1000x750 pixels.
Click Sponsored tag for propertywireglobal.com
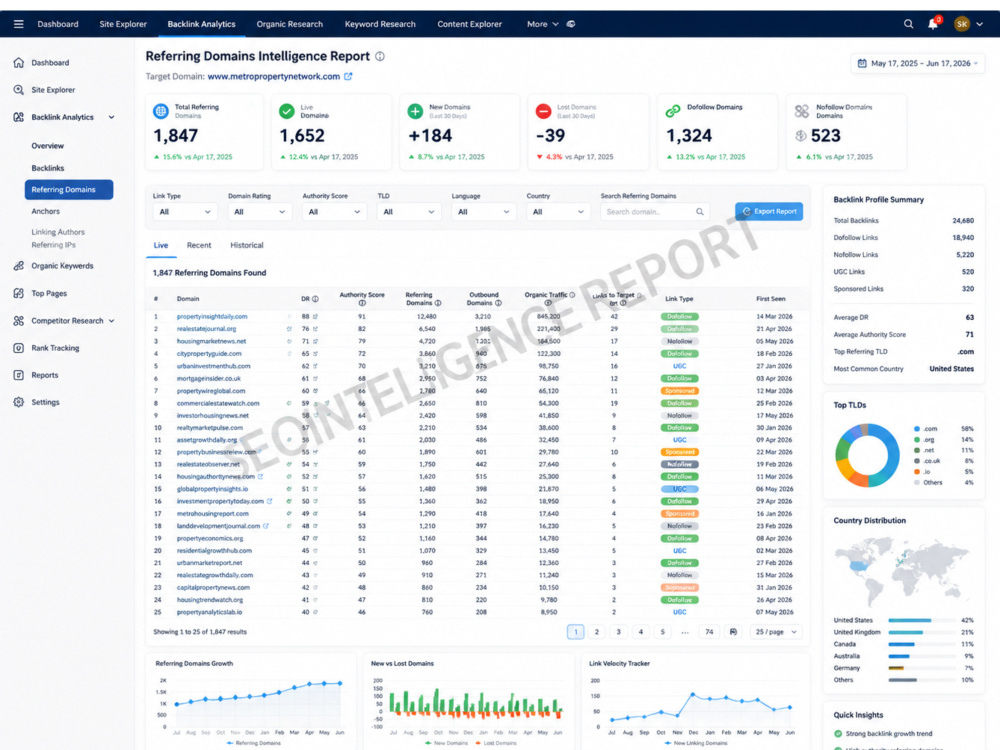click(x=680, y=391)
